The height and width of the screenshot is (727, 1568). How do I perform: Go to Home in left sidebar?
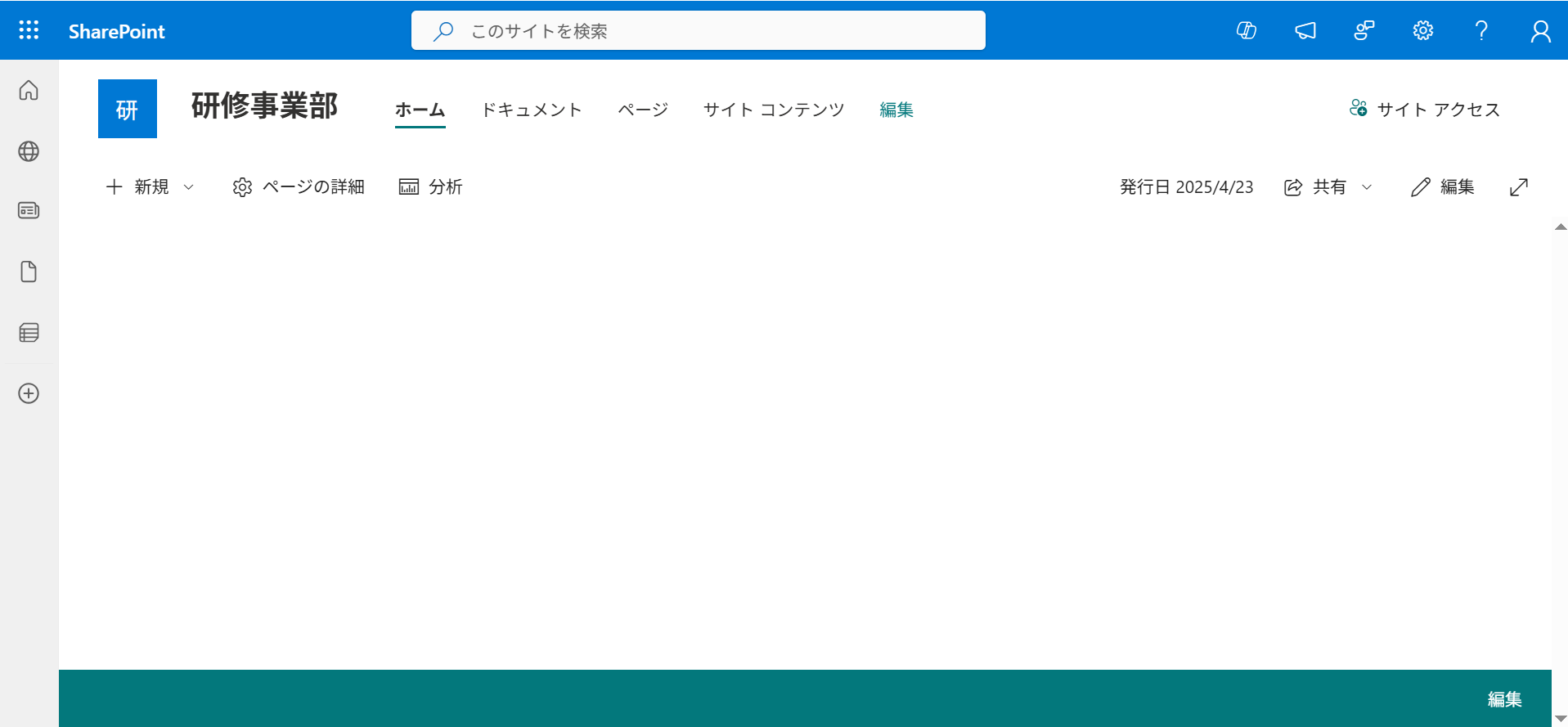29,90
